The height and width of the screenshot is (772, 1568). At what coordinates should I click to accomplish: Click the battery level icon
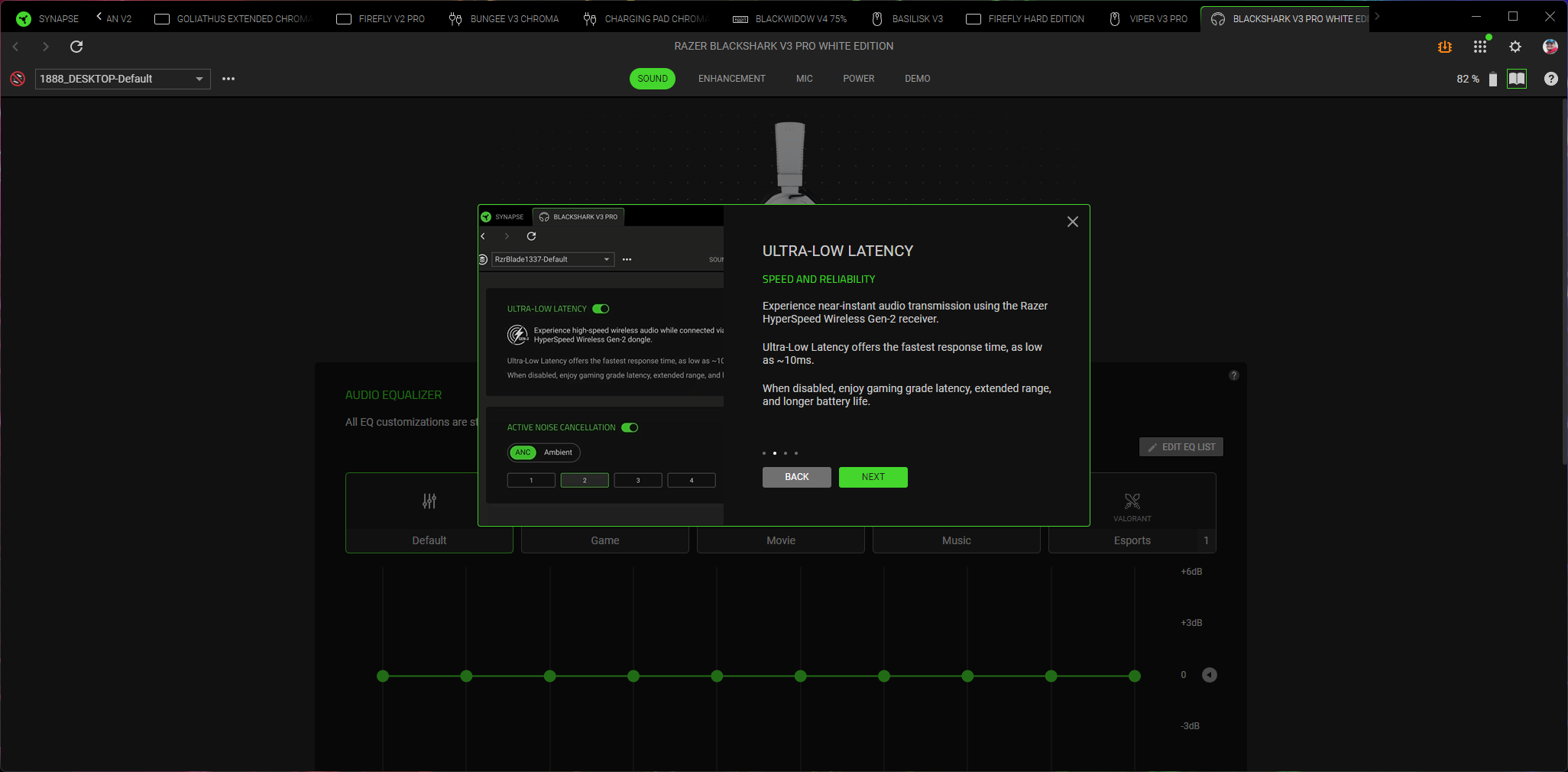[x=1493, y=79]
